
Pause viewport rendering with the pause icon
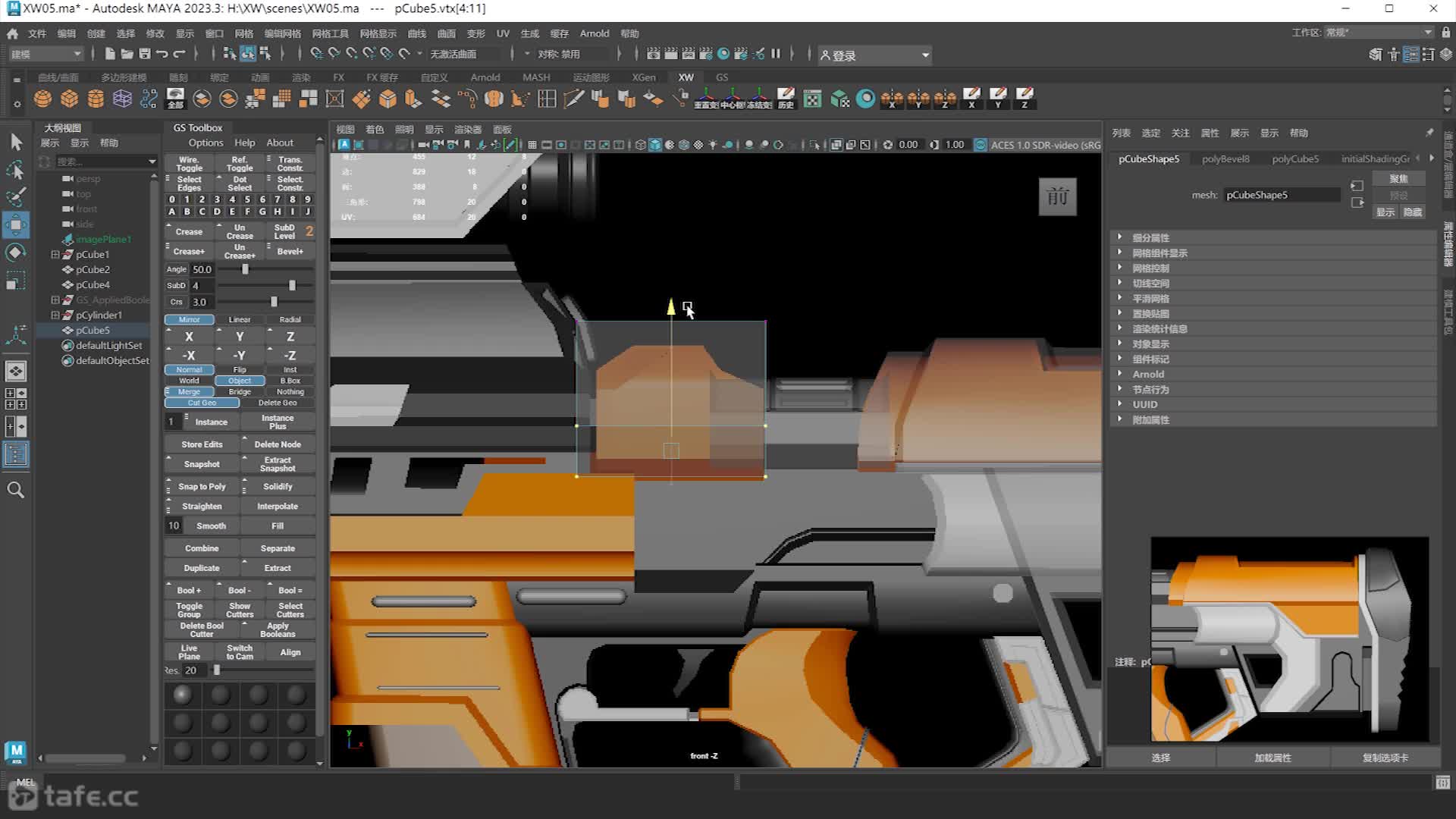(776, 54)
